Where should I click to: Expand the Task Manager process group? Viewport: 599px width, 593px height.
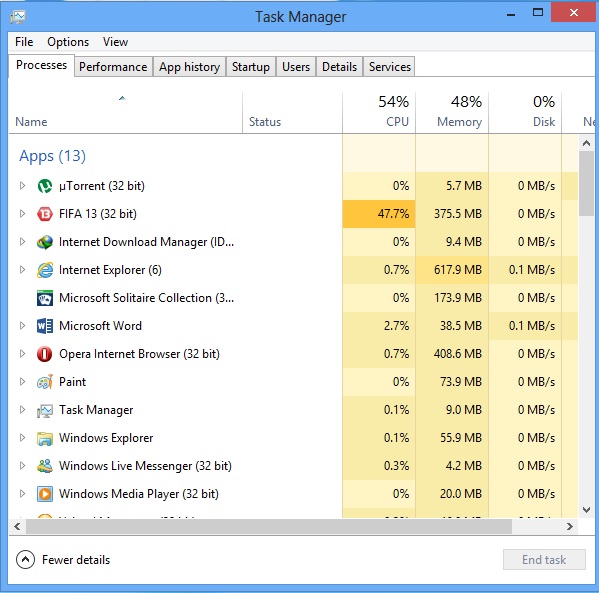point(22,410)
